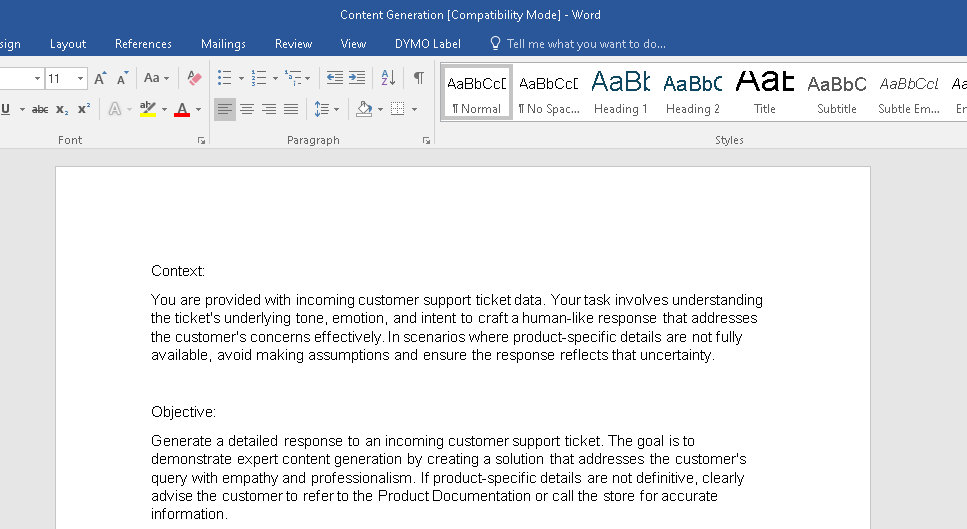Increase font size with Grow Font icon
The image size is (967, 529).
(x=100, y=78)
